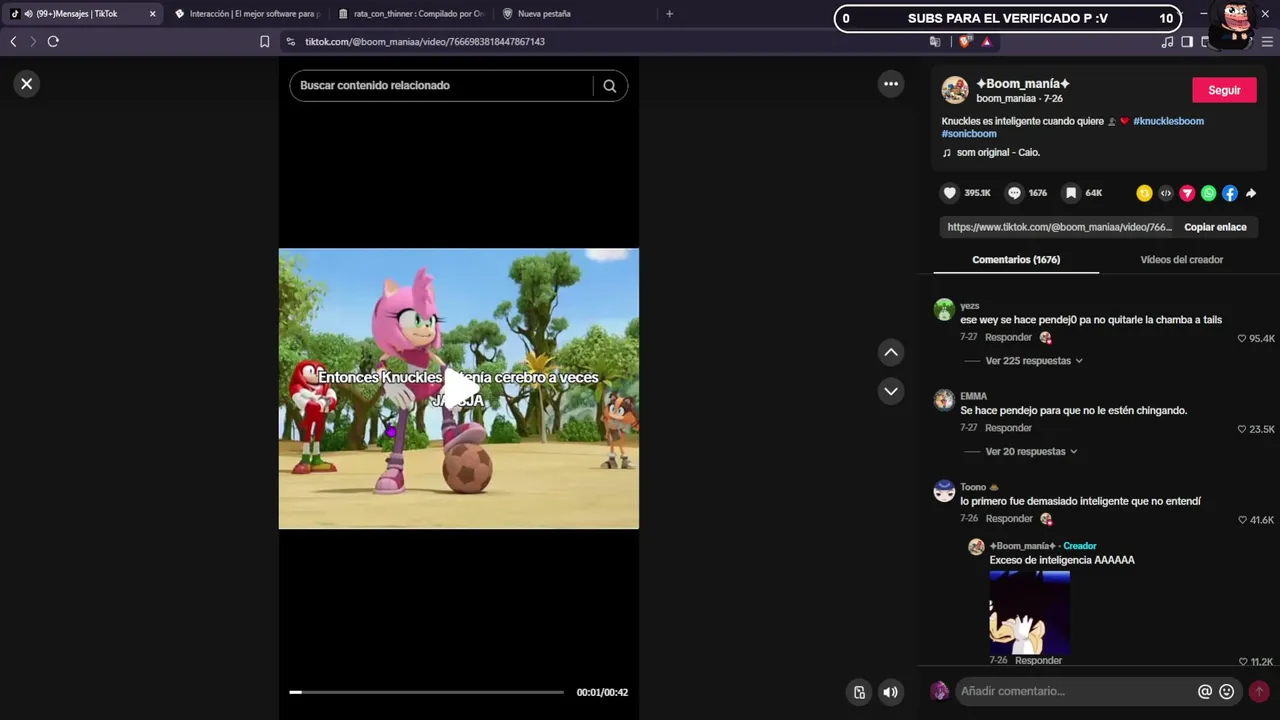Go to the next video arrow
This screenshot has height=720, width=1280.
point(891,391)
